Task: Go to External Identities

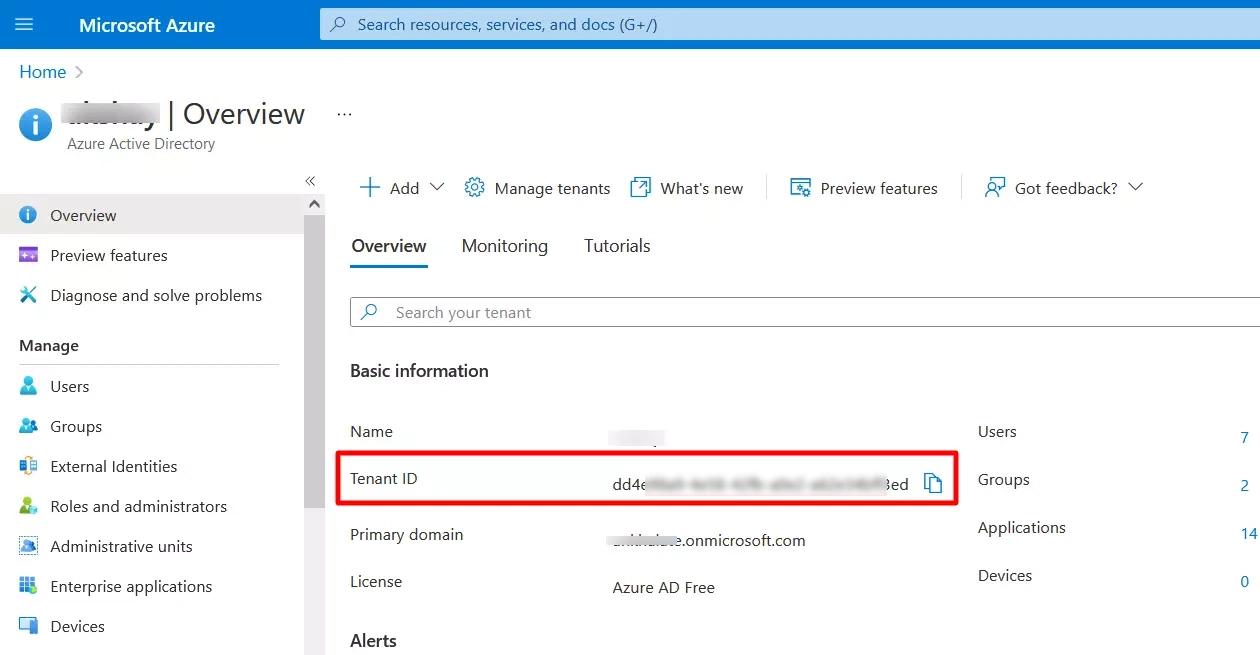Action: 113,466
